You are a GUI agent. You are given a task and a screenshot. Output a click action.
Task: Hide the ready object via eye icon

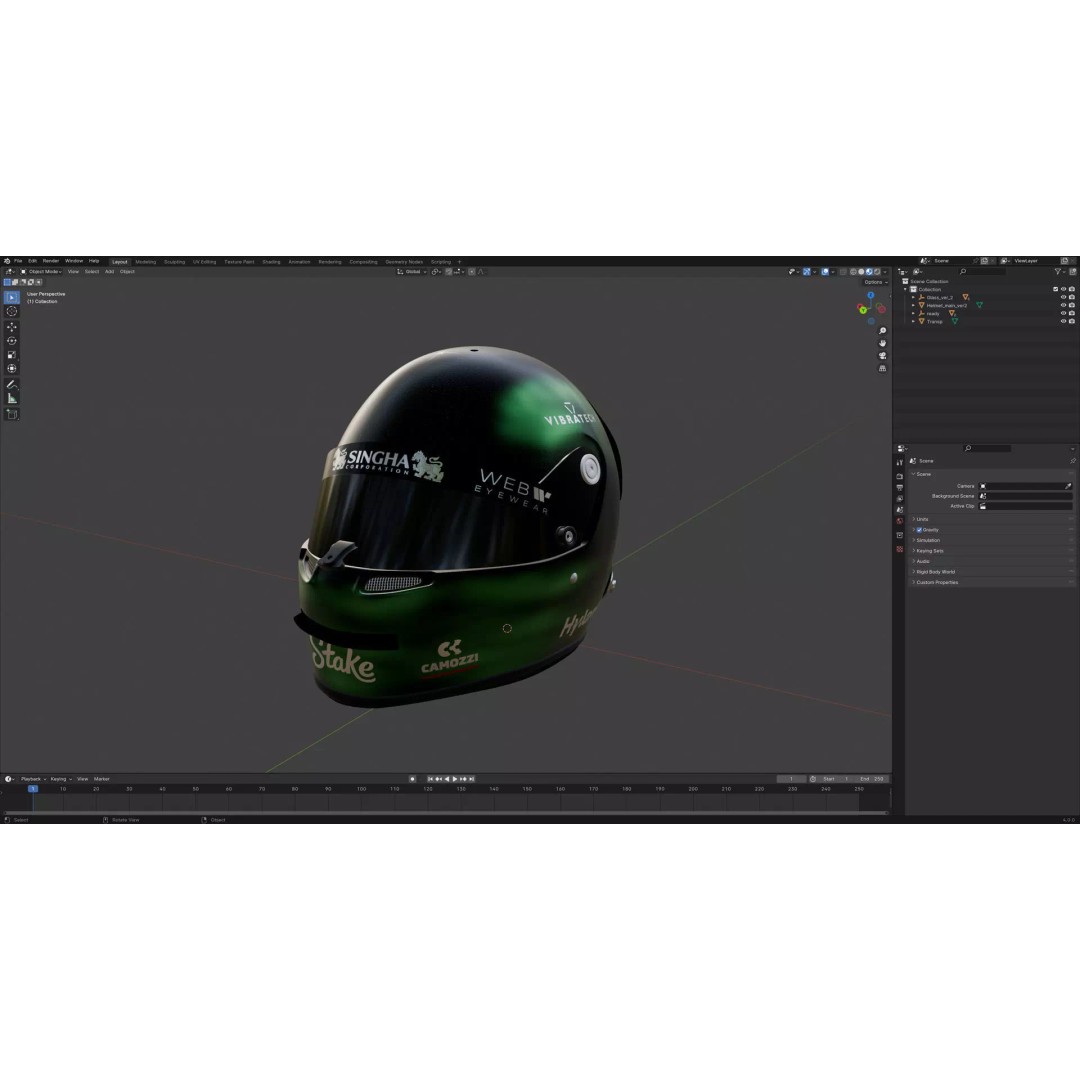pyautogui.click(x=1063, y=313)
